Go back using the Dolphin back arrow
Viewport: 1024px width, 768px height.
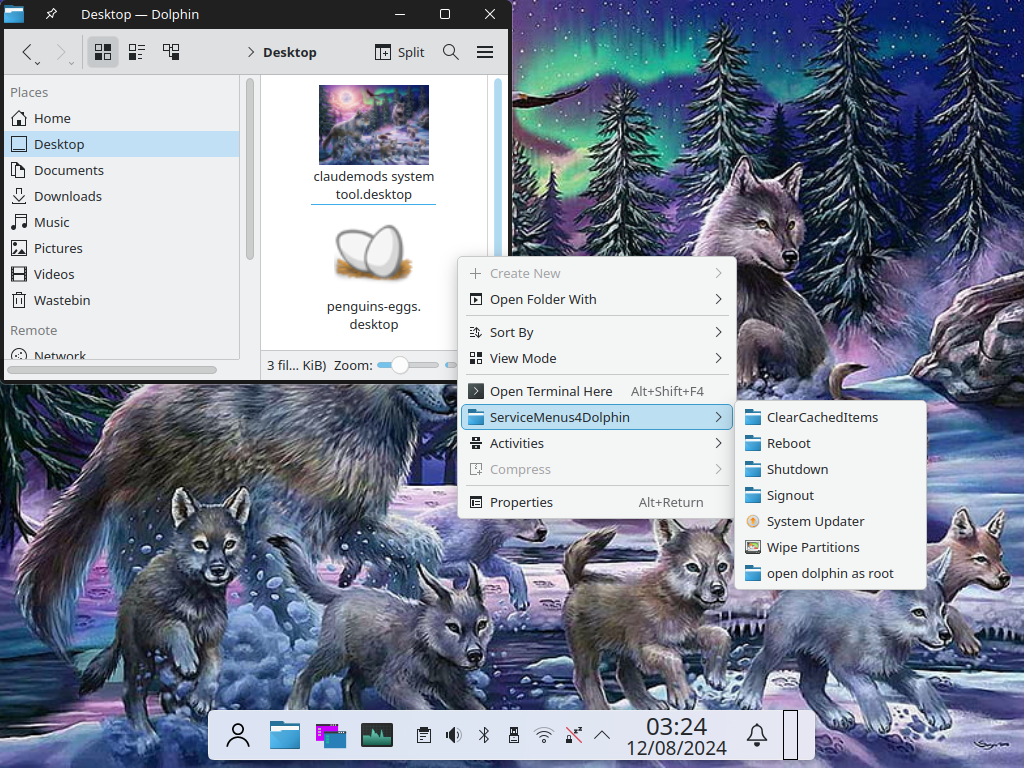pos(27,52)
